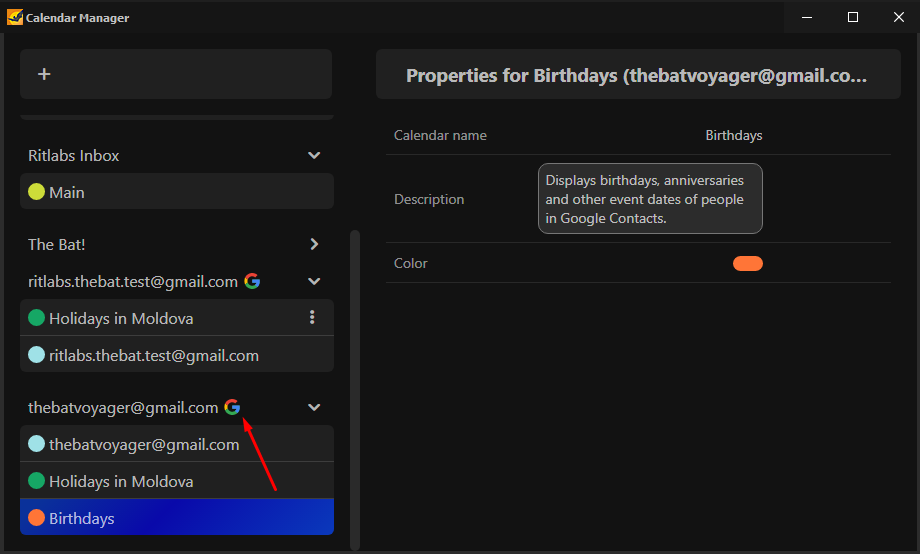Image resolution: width=920 pixels, height=554 pixels.
Task: Minimize the Calendar Manager window
Action: [807, 17]
